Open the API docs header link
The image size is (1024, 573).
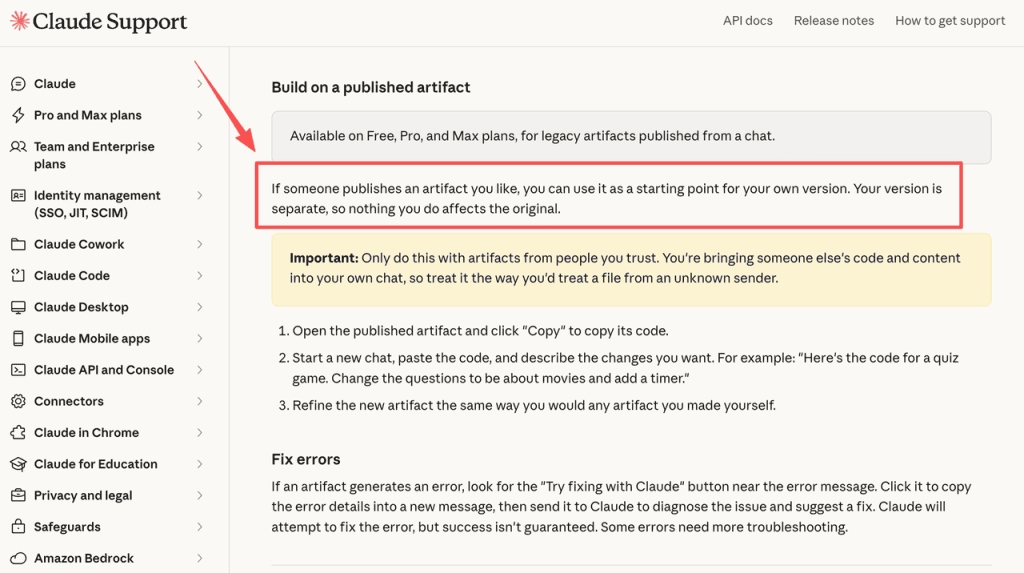[748, 21]
